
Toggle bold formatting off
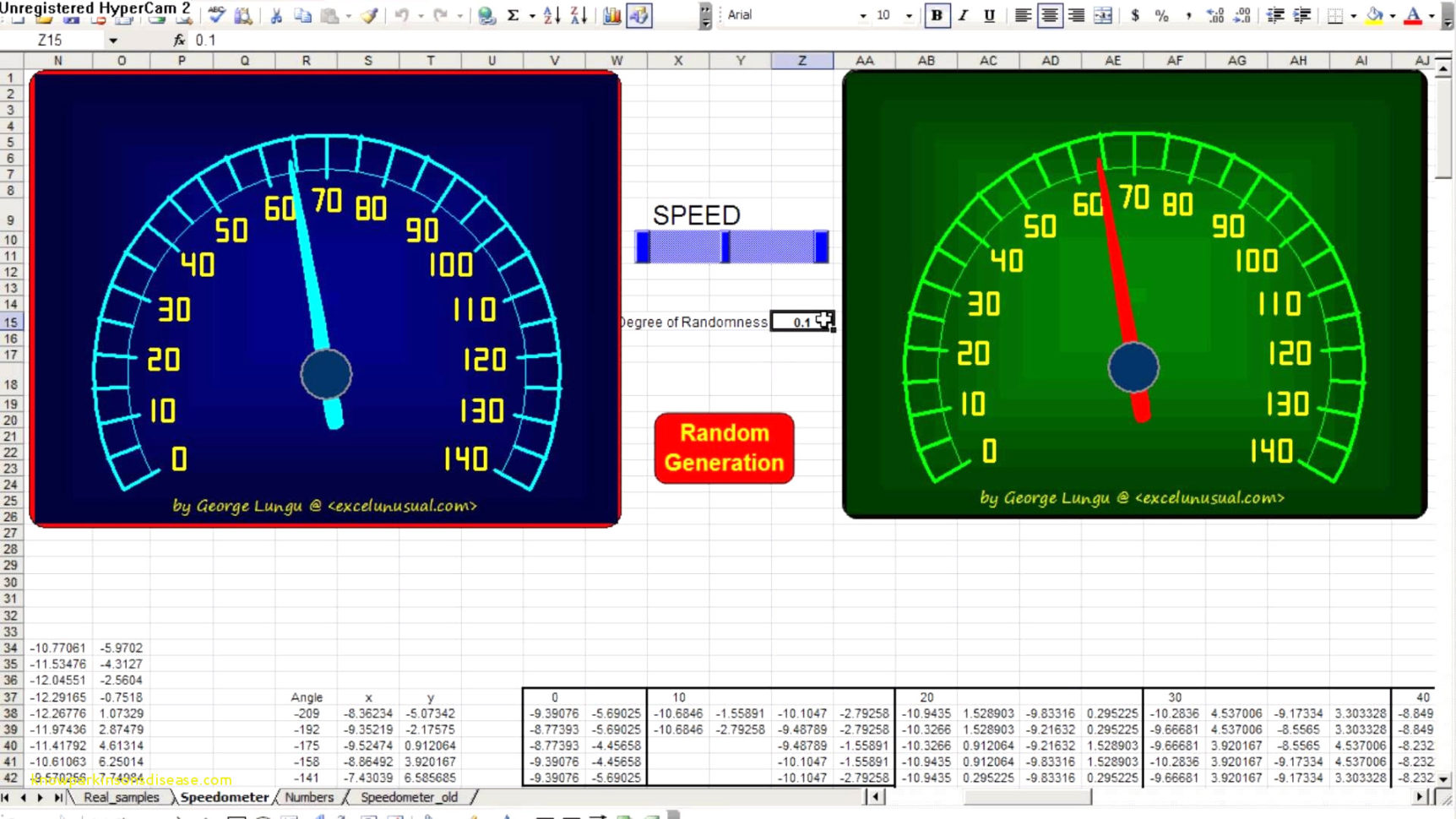pyautogui.click(x=937, y=14)
